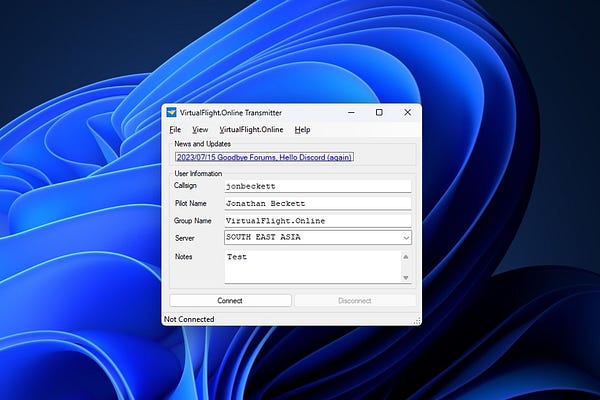Click the Callsign field containing jonbeckett
600x400 pixels.
pos(318,186)
